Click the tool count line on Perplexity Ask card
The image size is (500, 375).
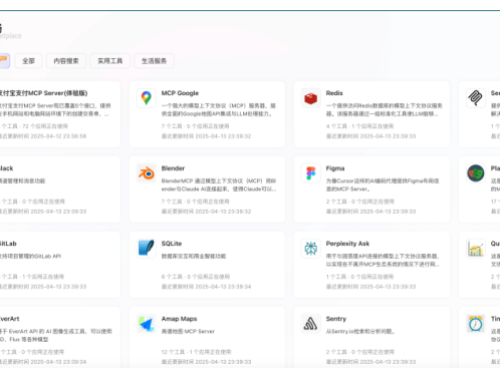point(360,277)
